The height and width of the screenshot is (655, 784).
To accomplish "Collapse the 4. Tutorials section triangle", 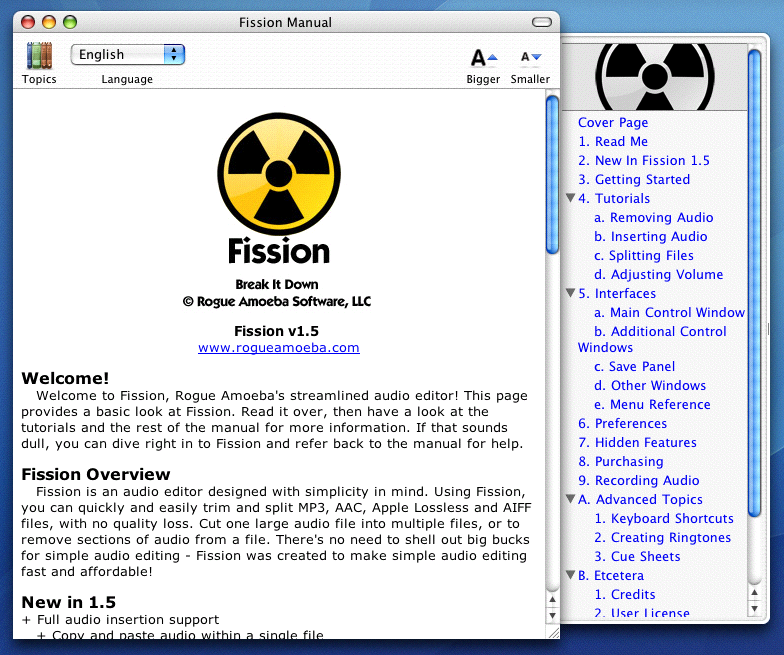I will [x=570, y=198].
